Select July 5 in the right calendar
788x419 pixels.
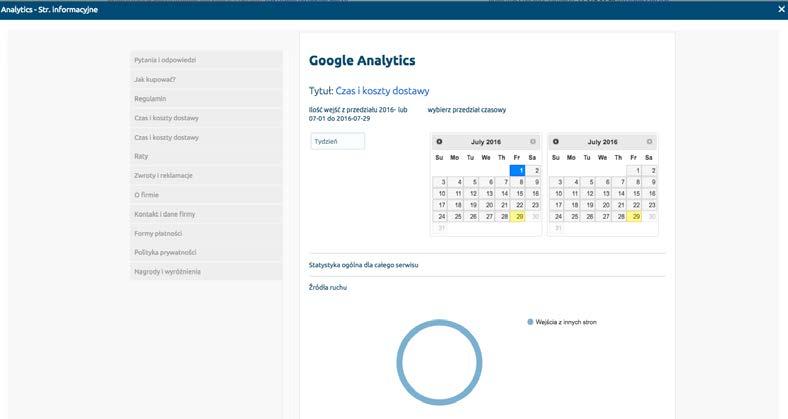tap(587, 182)
